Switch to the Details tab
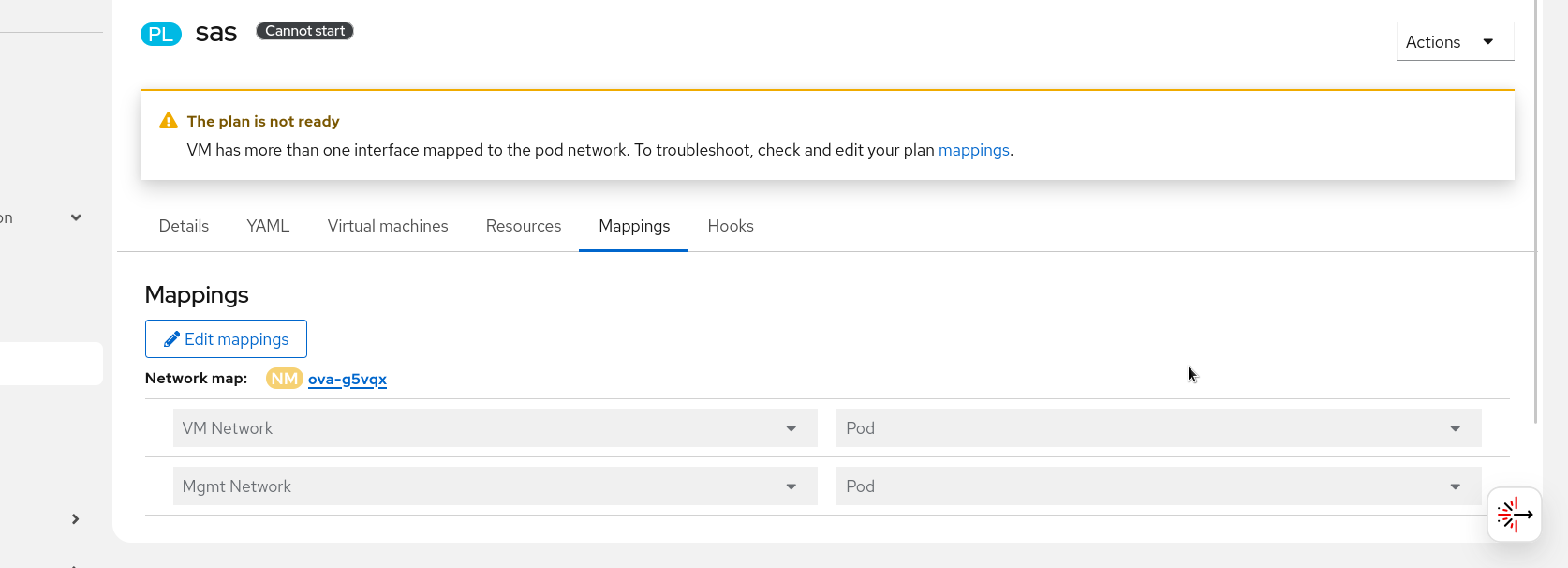The width and height of the screenshot is (1568, 568). [x=184, y=226]
